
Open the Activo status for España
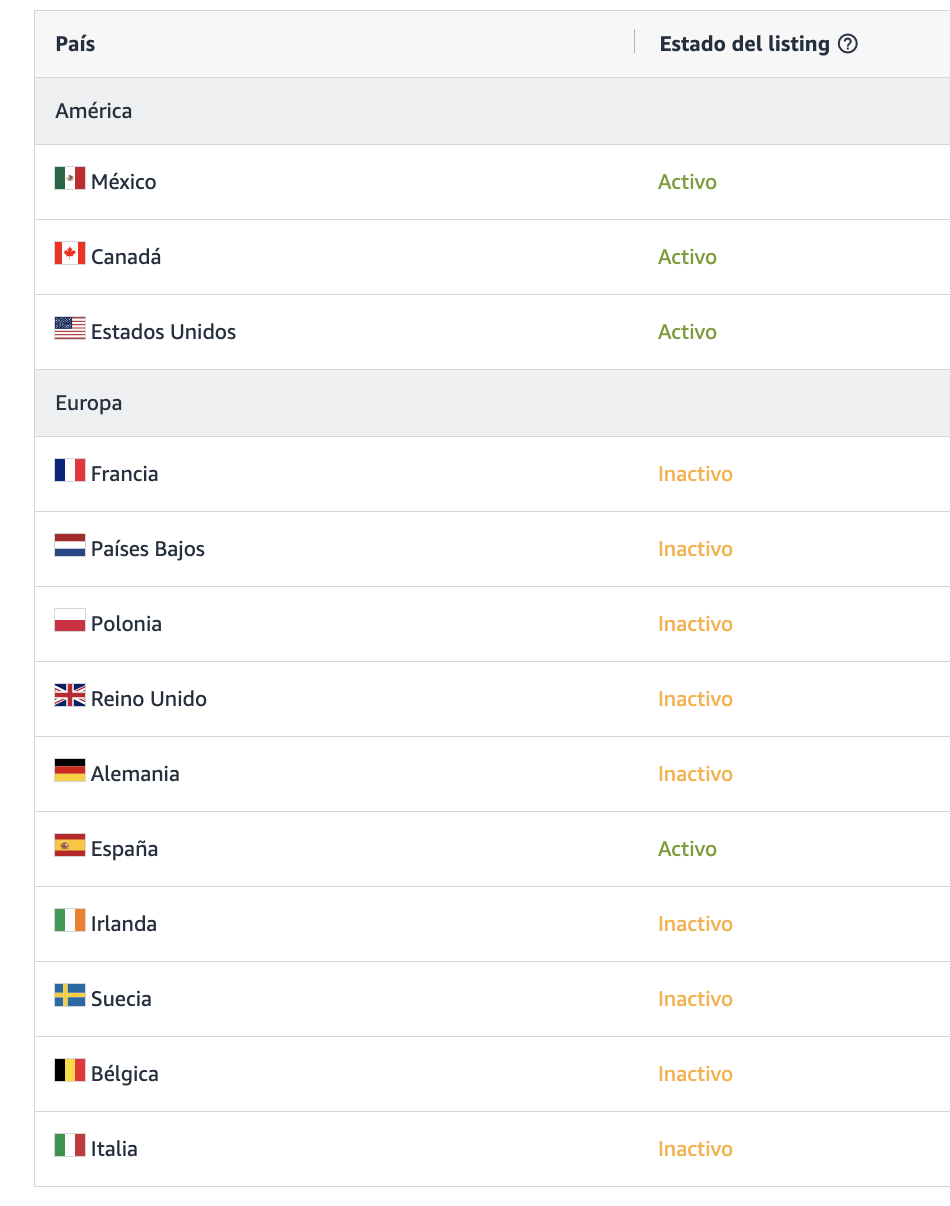(x=687, y=849)
